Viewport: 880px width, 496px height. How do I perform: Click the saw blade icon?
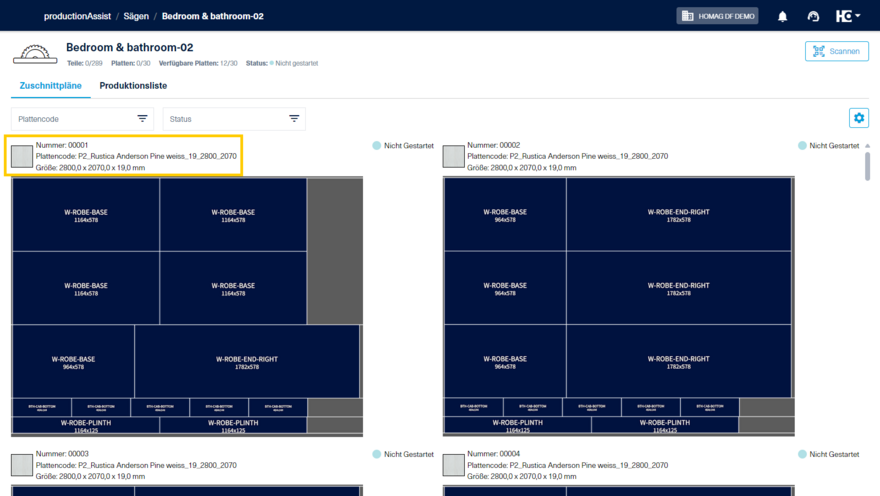click(x=35, y=54)
